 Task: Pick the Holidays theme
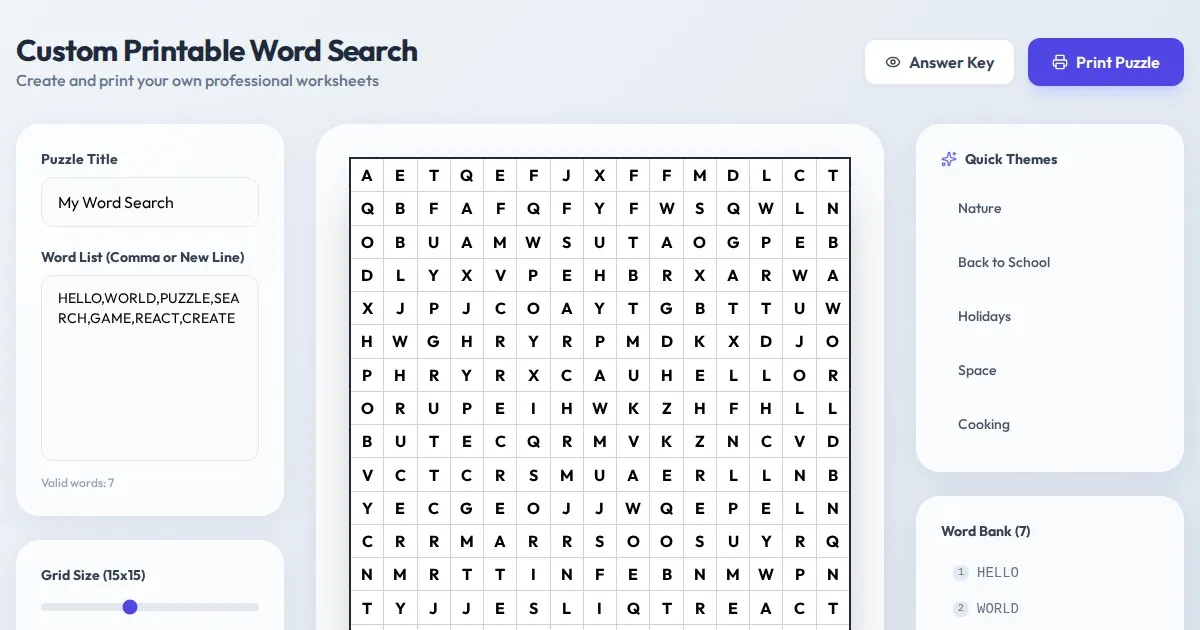pos(984,316)
